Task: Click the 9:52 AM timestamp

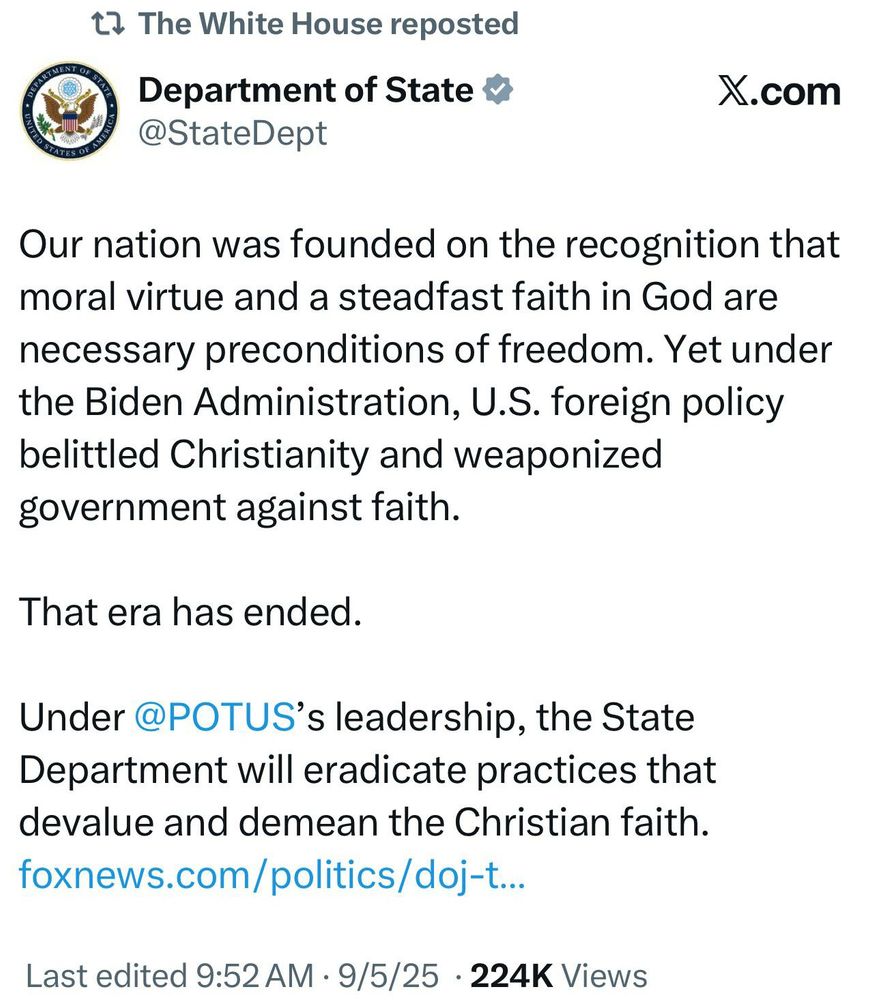Action: coord(255,976)
